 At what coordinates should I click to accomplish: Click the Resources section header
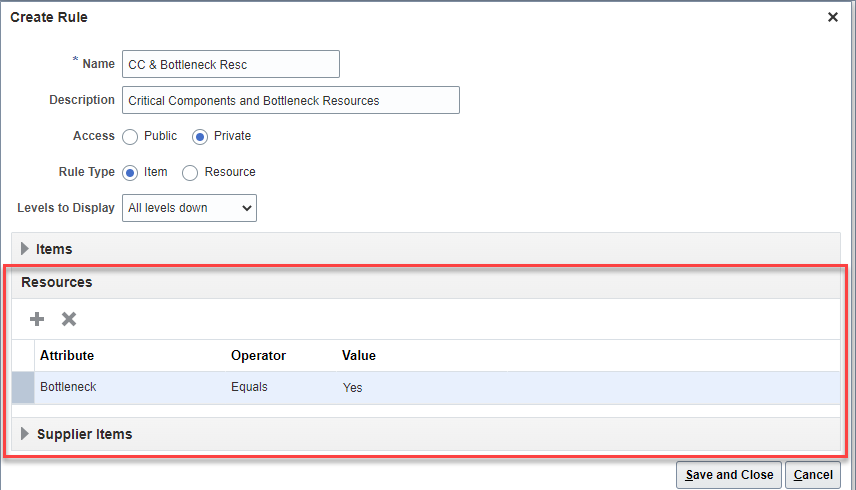pyautogui.click(x=57, y=282)
